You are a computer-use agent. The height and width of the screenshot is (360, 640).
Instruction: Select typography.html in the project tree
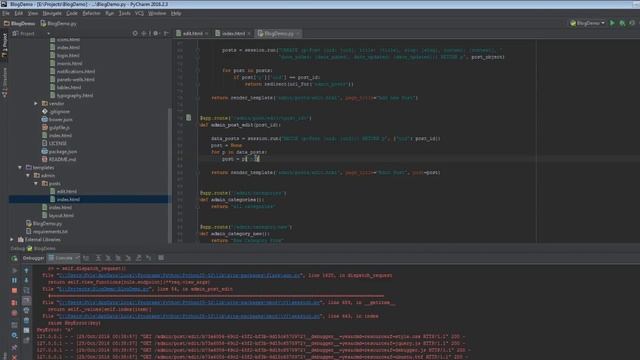[x=71, y=96]
